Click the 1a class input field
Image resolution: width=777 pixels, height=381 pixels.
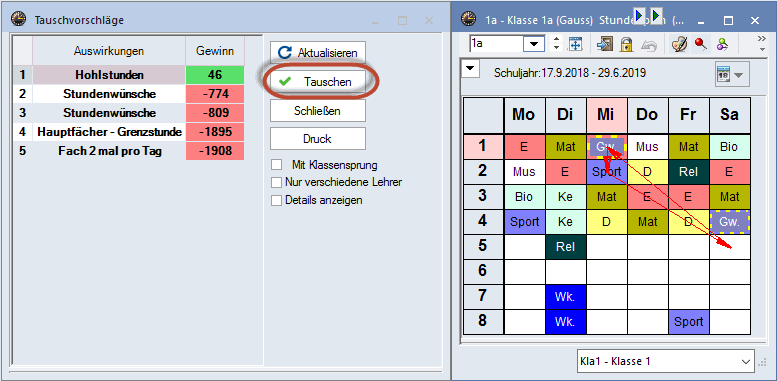pyautogui.click(x=497, y=44)
